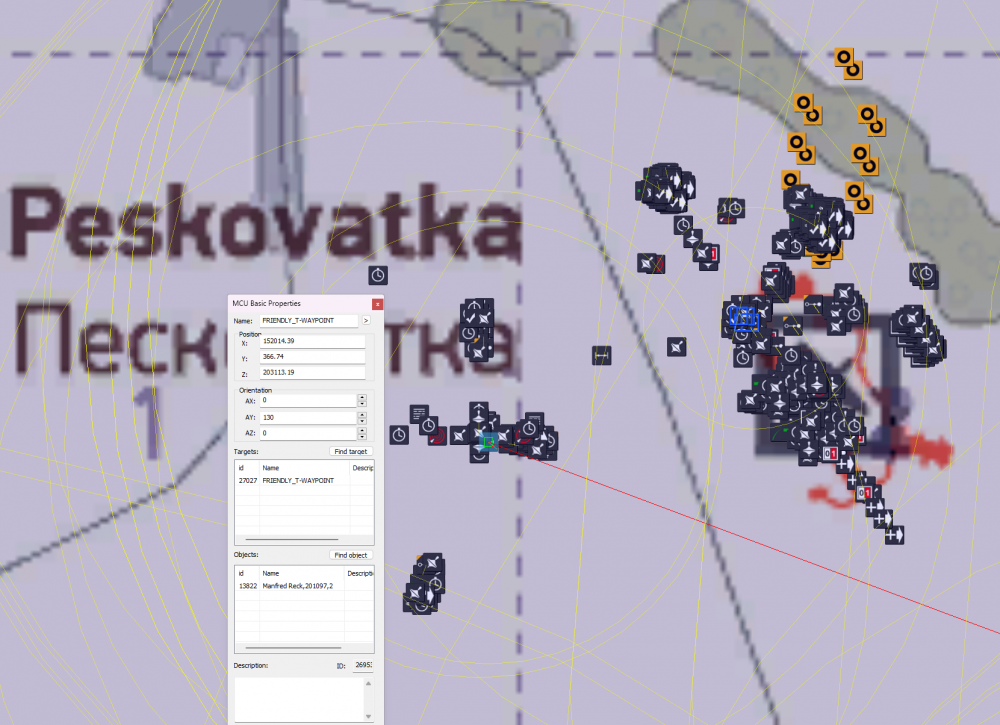Select the bottommost plus-arrow node icon
Viewport: 1000px width, 725px height.
tap(895, 535)
